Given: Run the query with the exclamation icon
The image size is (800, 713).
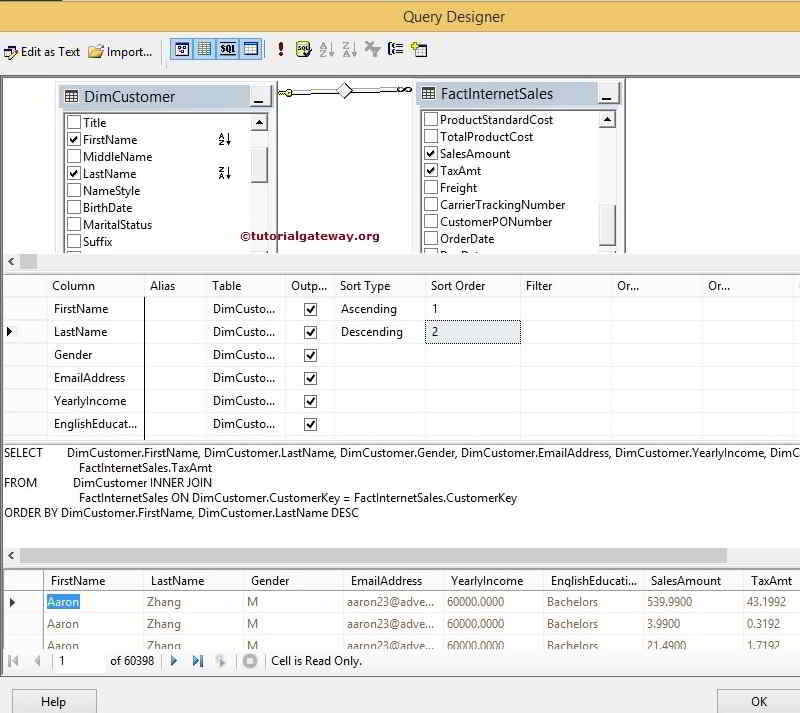Looking at the screenshot, I should tap(281, 48).
